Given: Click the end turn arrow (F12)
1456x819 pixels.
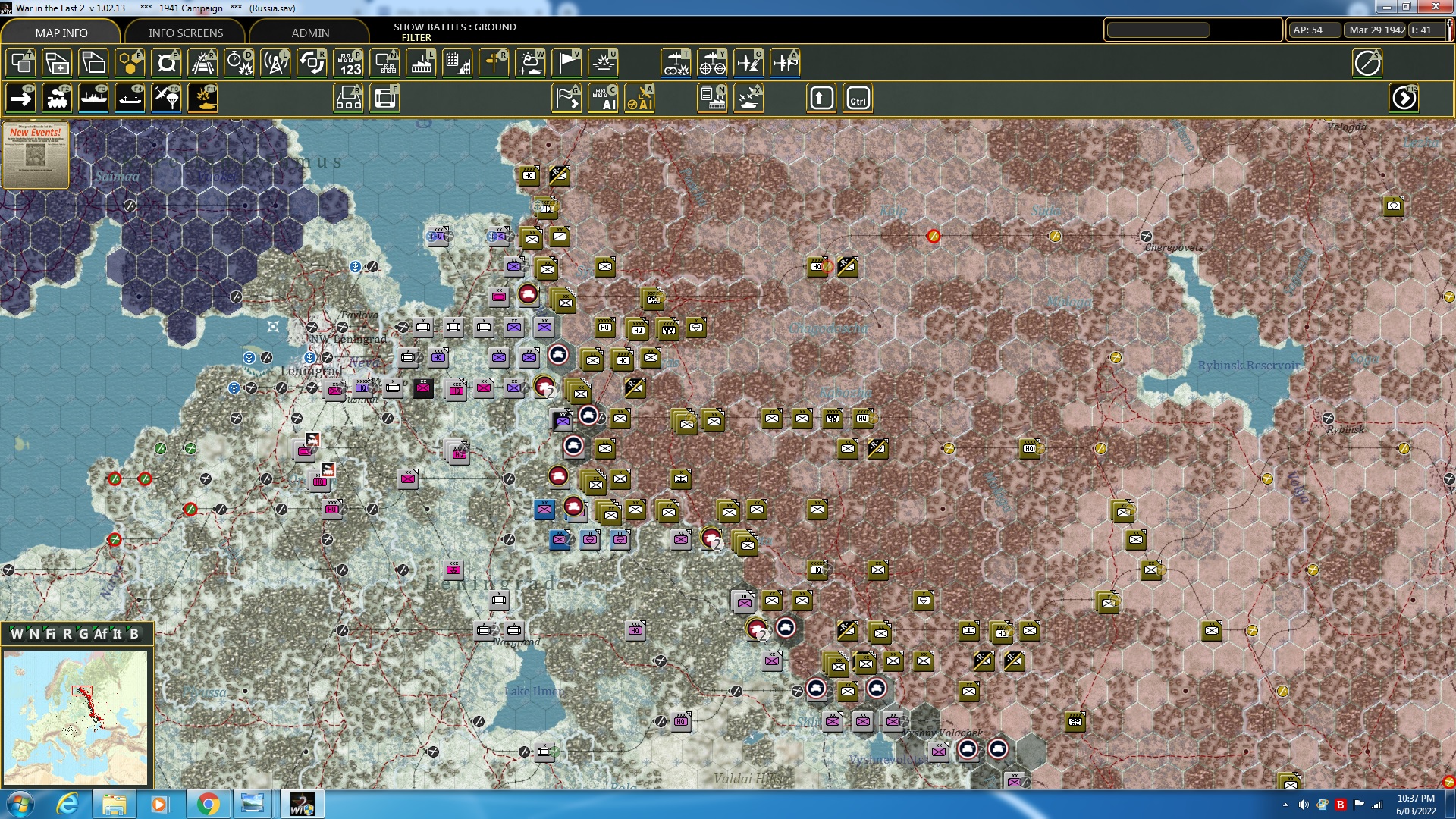Looking at the screenshot, I should (1404, 99).
